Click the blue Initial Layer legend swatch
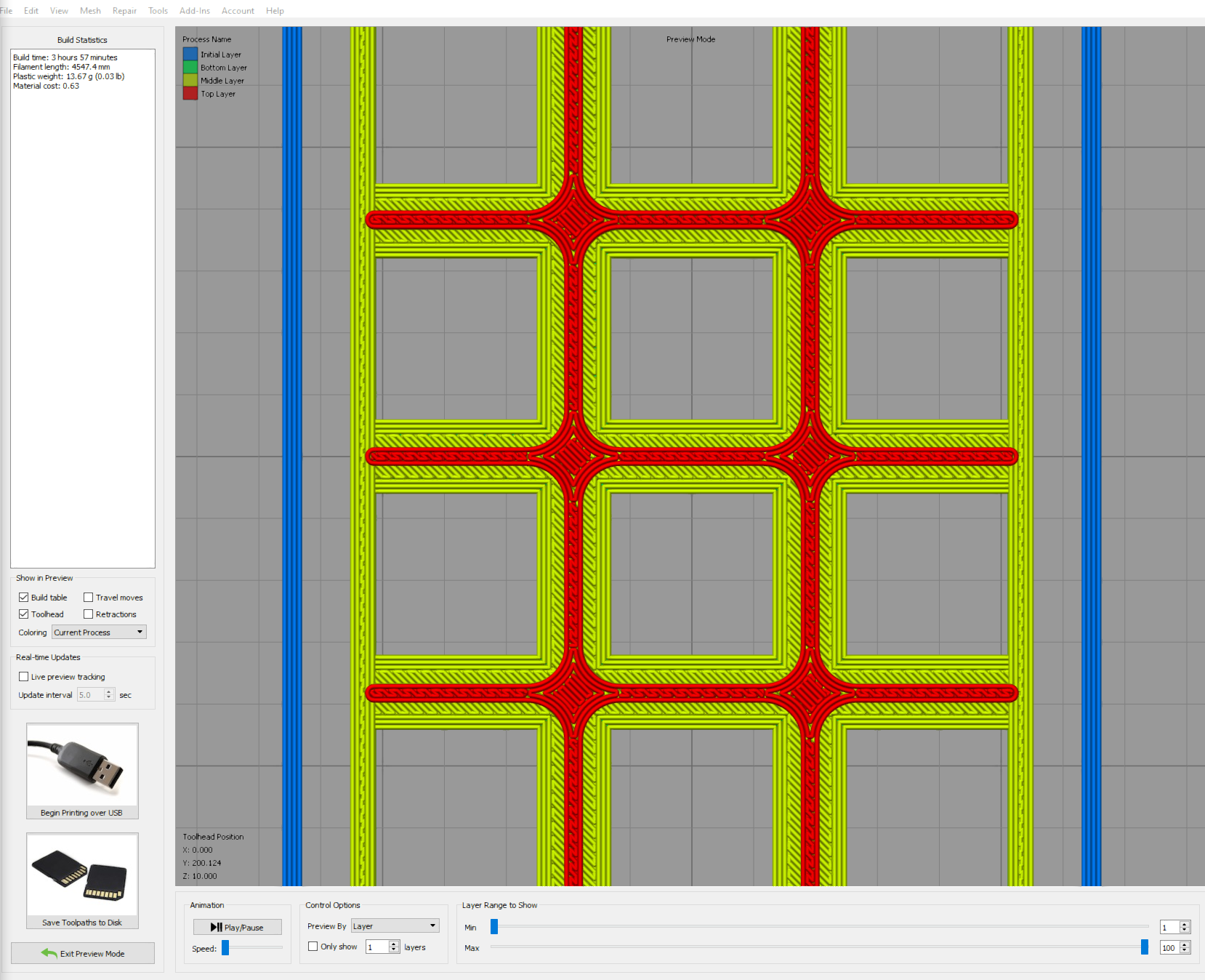The image size is (1205, 980). pos(190,55)
